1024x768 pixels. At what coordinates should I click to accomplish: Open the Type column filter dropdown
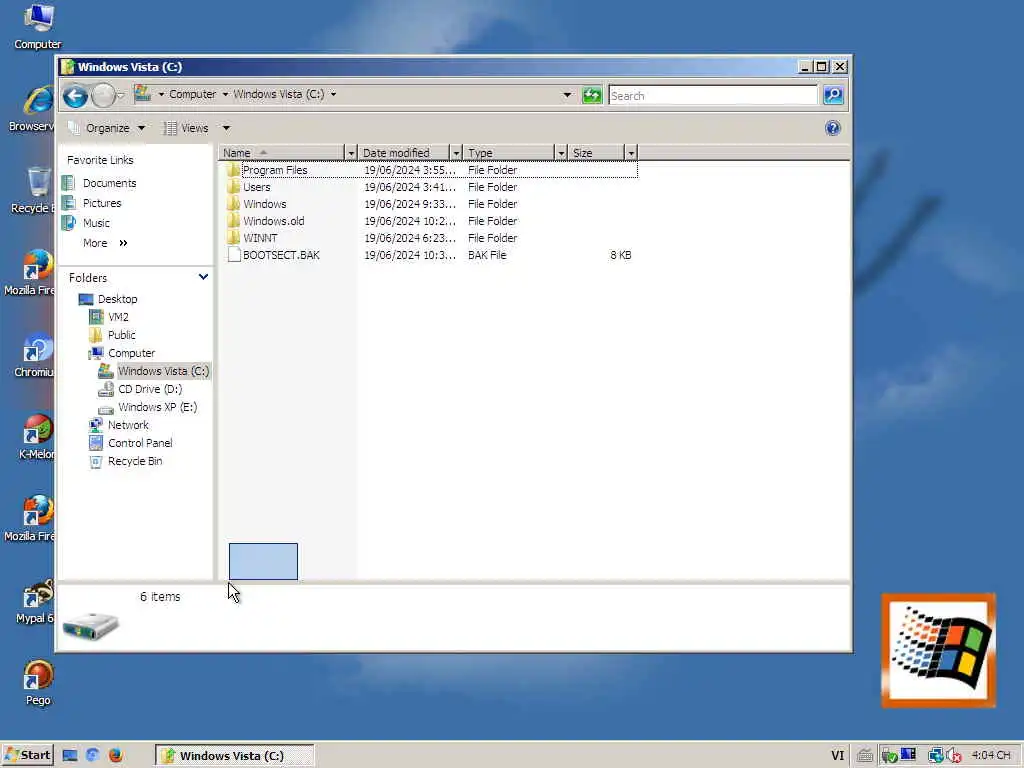[x=560, y=153]
